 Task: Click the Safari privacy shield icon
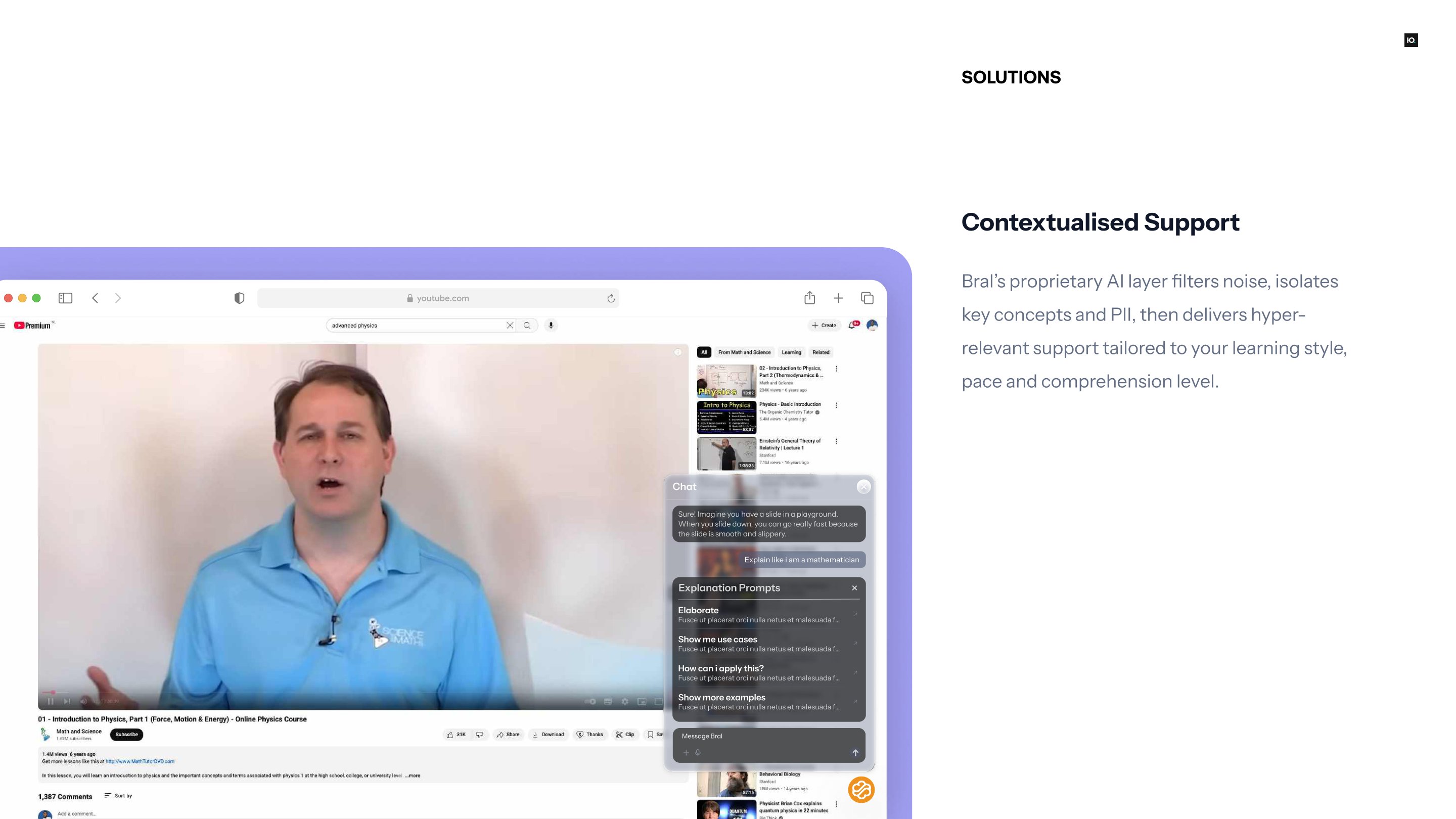click(x=239, y=298)
